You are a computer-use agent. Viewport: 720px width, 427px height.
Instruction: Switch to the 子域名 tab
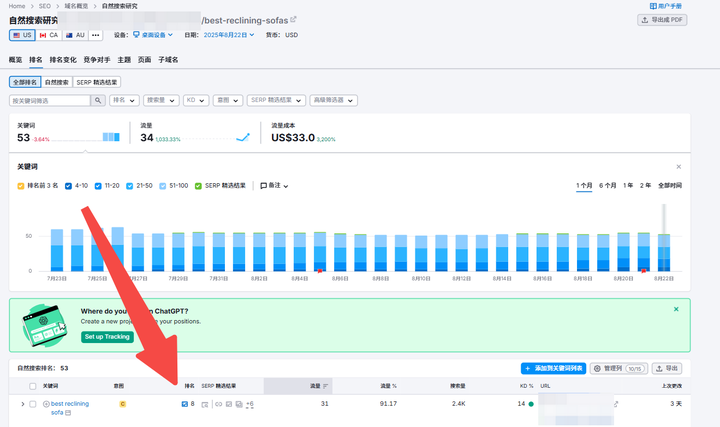pyautogui.click(x=168, y=60)
